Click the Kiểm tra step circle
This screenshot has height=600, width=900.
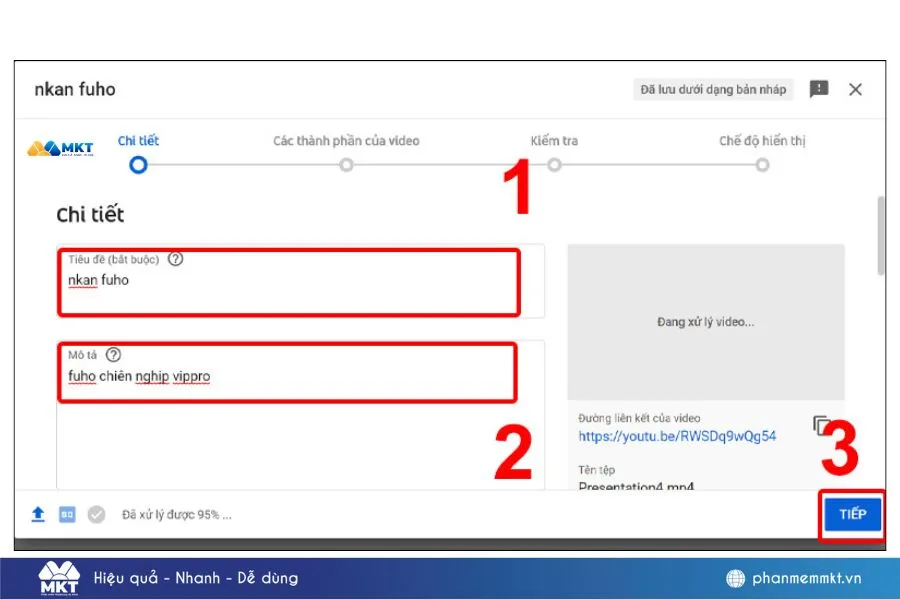555,164
